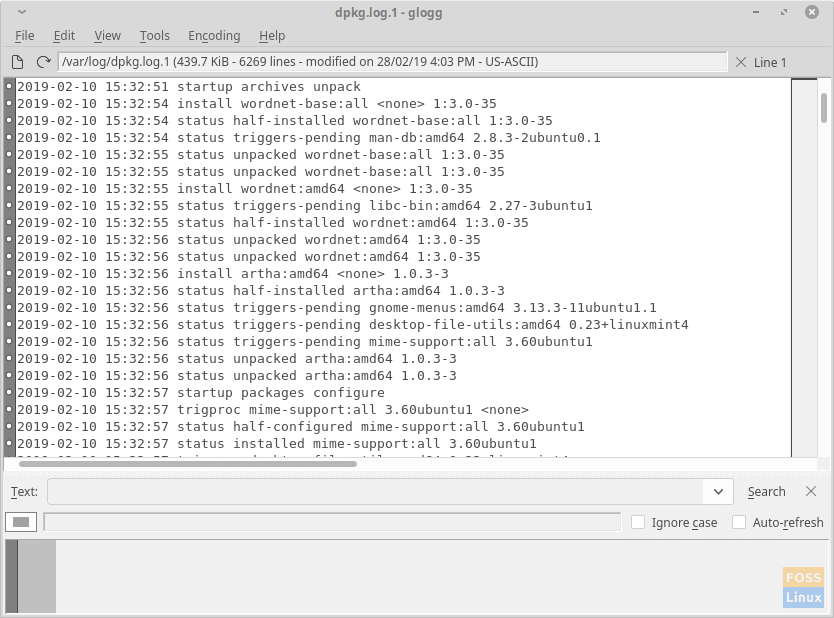The height and width of the screenshot is (618, 834).
Task: Mark the 'half-configured mime-support:all' line bullet
Action: pyautogui.click(x=9, y=427)
